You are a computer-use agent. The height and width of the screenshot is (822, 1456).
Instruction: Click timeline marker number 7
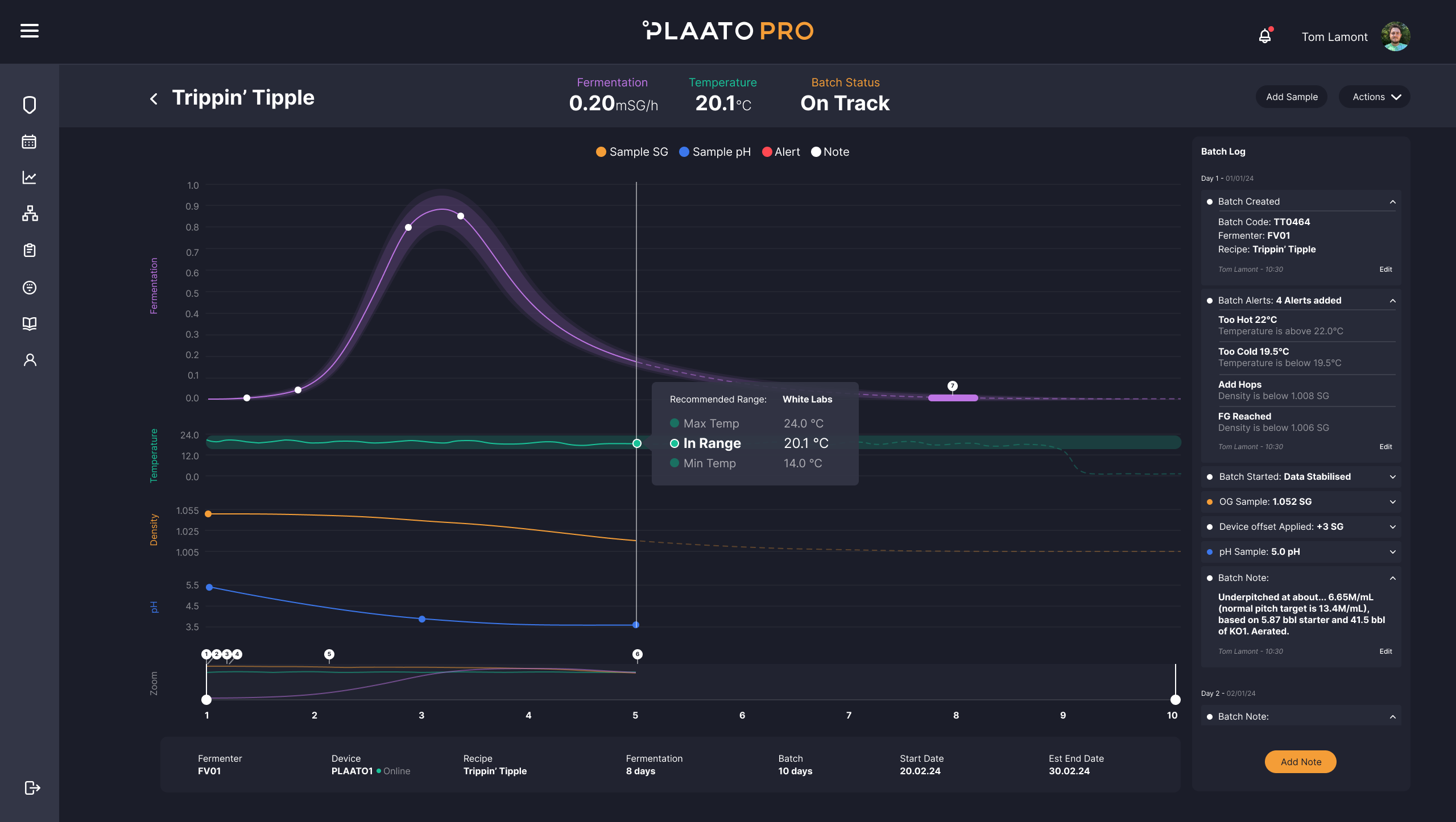[x=953, y=386]
